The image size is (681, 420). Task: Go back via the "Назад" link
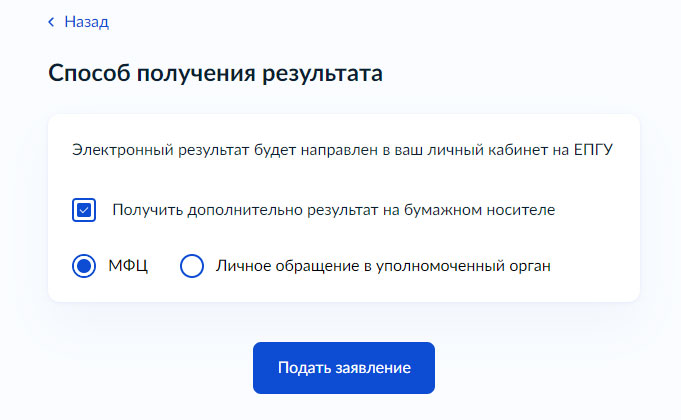(x=86, y=21)
